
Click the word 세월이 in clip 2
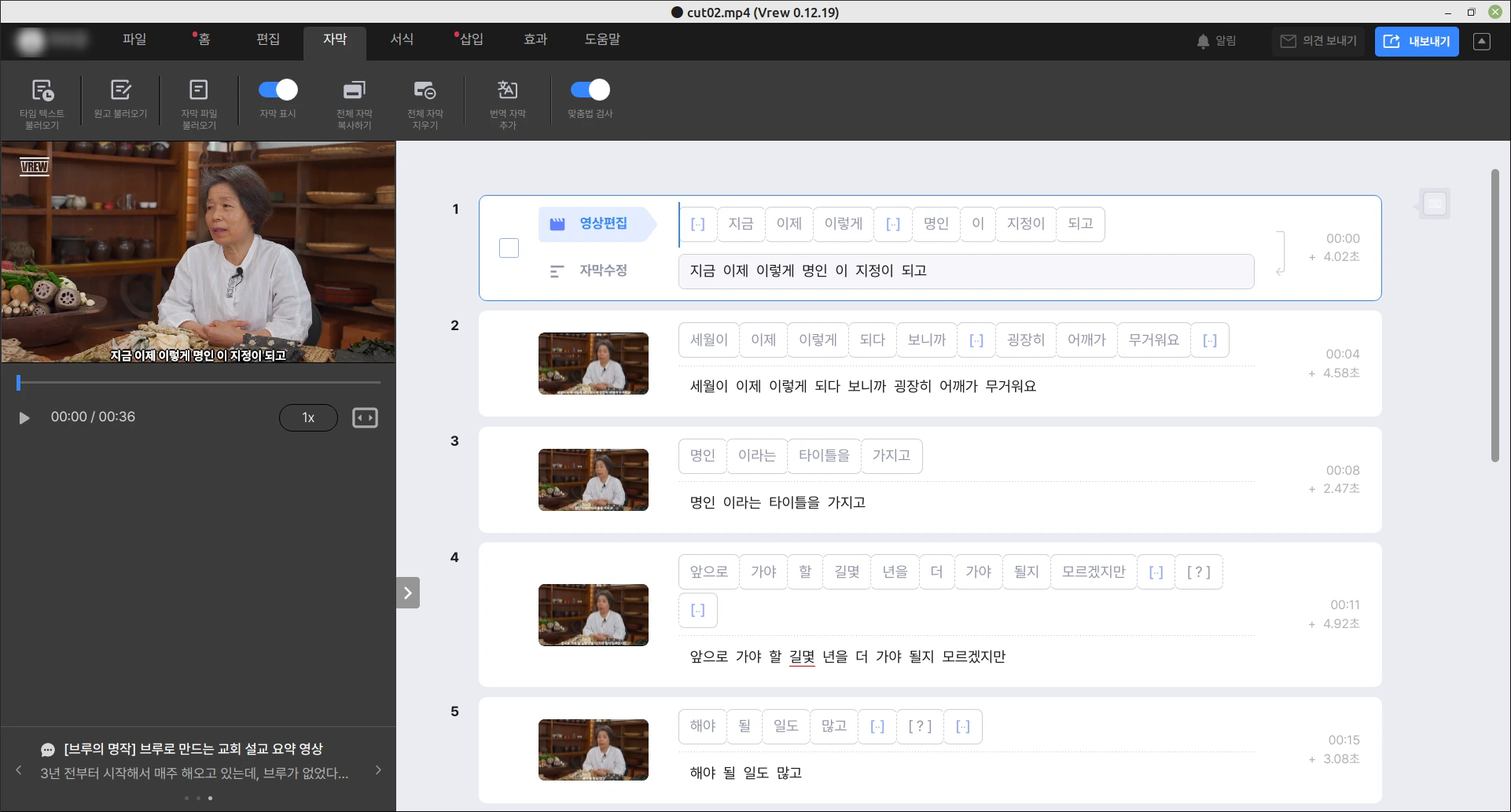point(708,340)
